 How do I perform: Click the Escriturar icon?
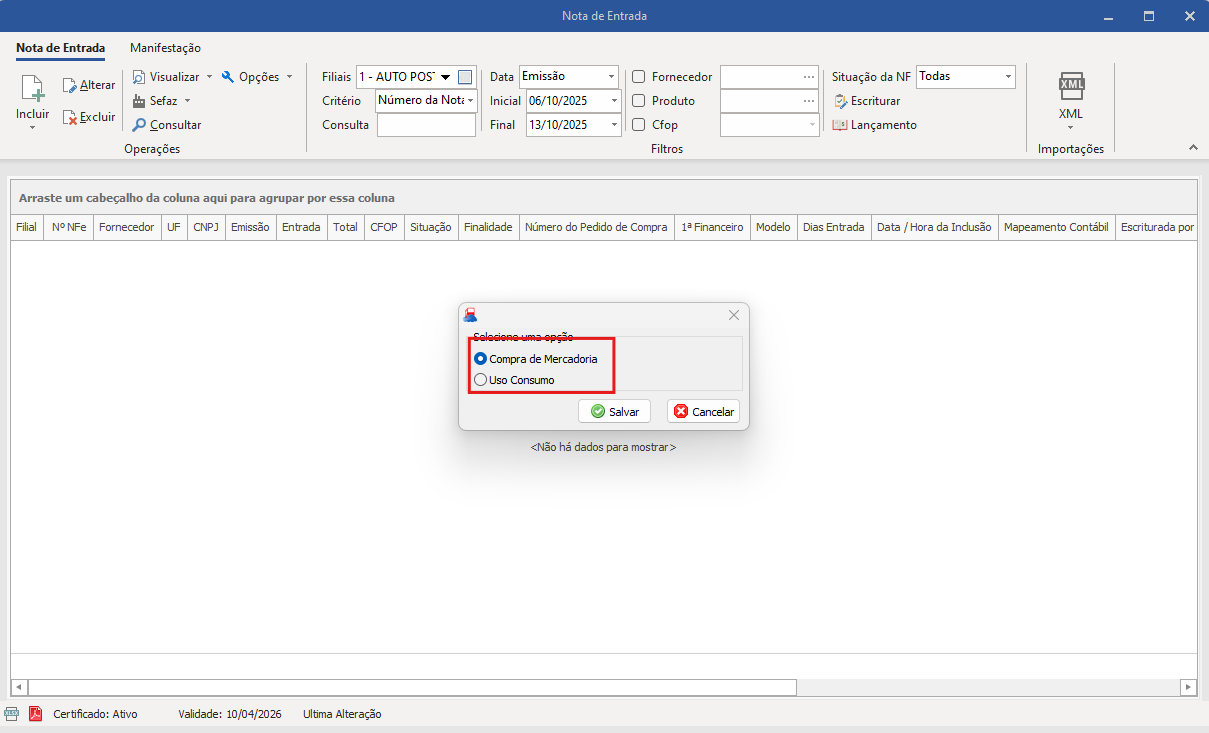841,101
